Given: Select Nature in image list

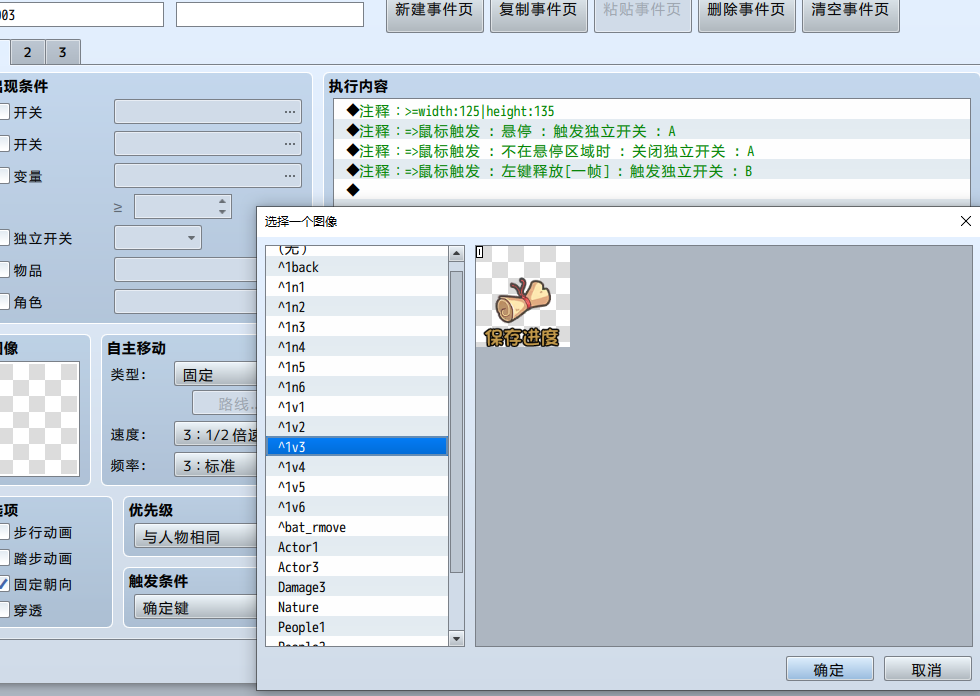Looking at the screenshot, I should [357, 607].
